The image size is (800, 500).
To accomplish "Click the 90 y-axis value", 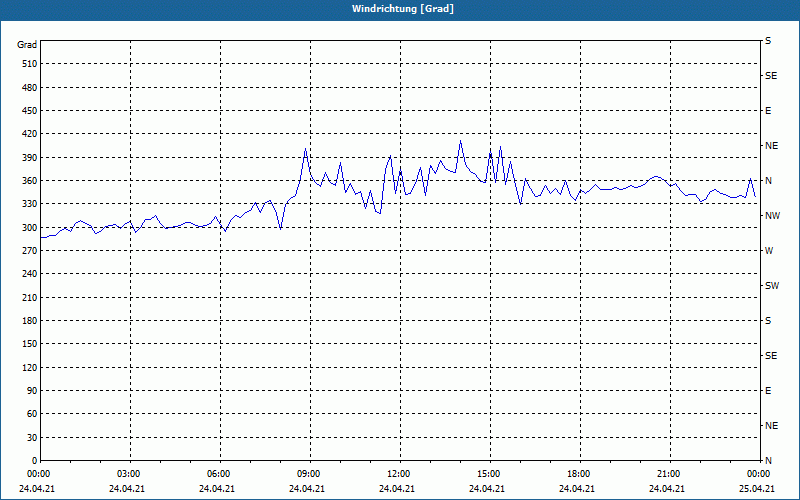I will [x=32, y=391].
